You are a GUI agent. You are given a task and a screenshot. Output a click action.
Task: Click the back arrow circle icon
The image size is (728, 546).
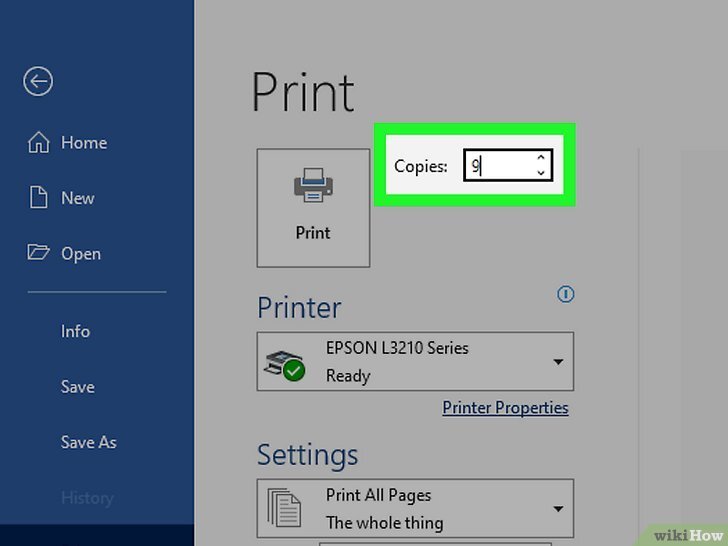click(38, 82)
